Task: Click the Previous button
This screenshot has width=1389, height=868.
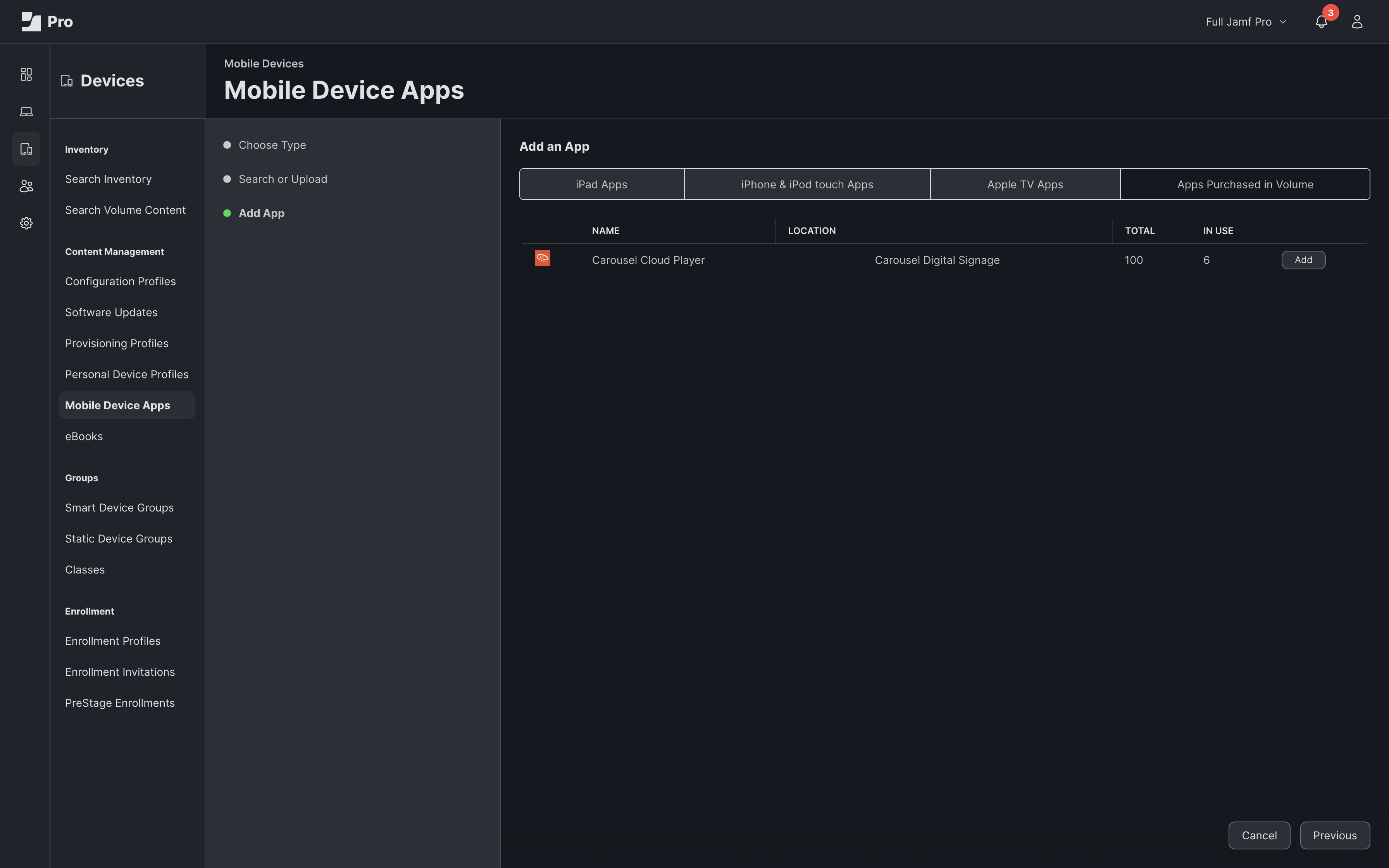Action: (x=1334, y=835)
